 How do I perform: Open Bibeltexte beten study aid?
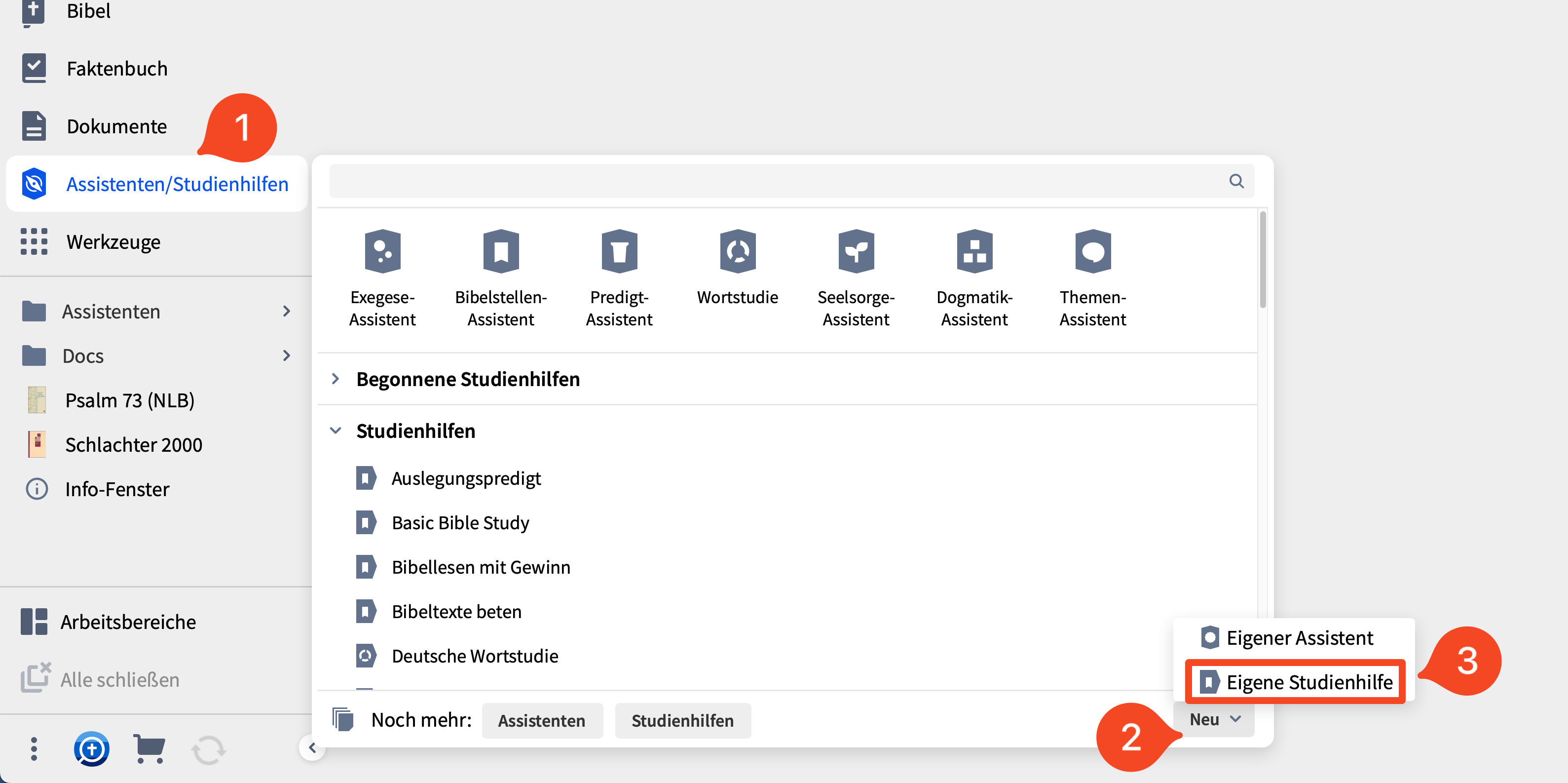456,611
